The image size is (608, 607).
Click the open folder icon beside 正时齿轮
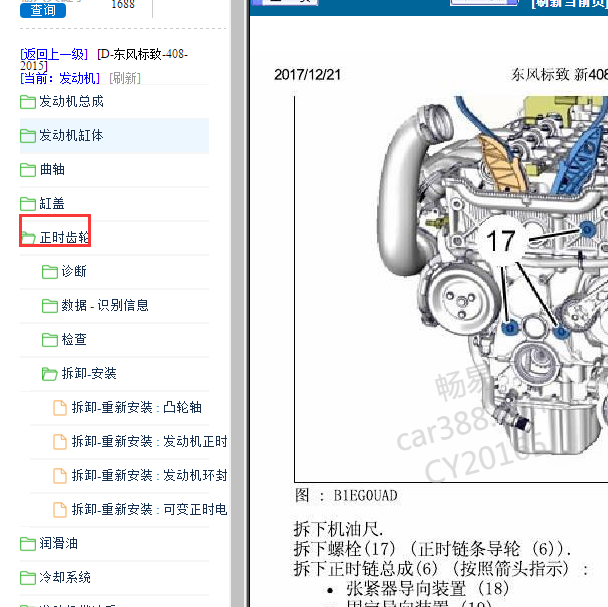coord(28,238)
